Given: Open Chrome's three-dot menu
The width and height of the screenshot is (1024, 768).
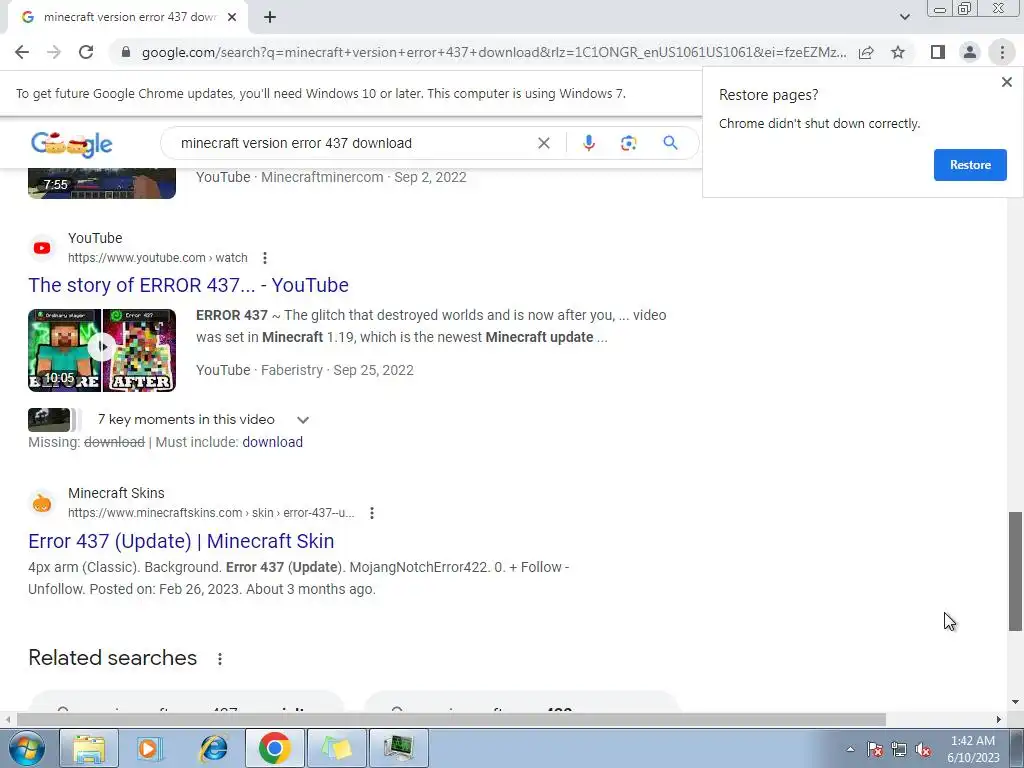Looking at the screenshot, I should (1002, 52).
